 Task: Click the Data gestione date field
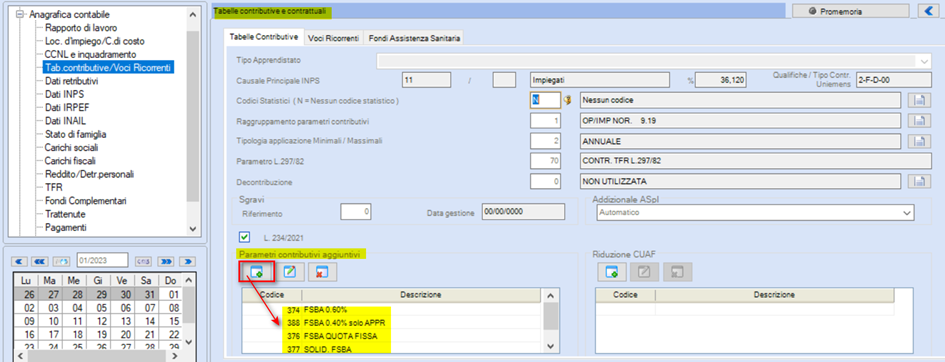pyautogui.click(x=523, y=213)
